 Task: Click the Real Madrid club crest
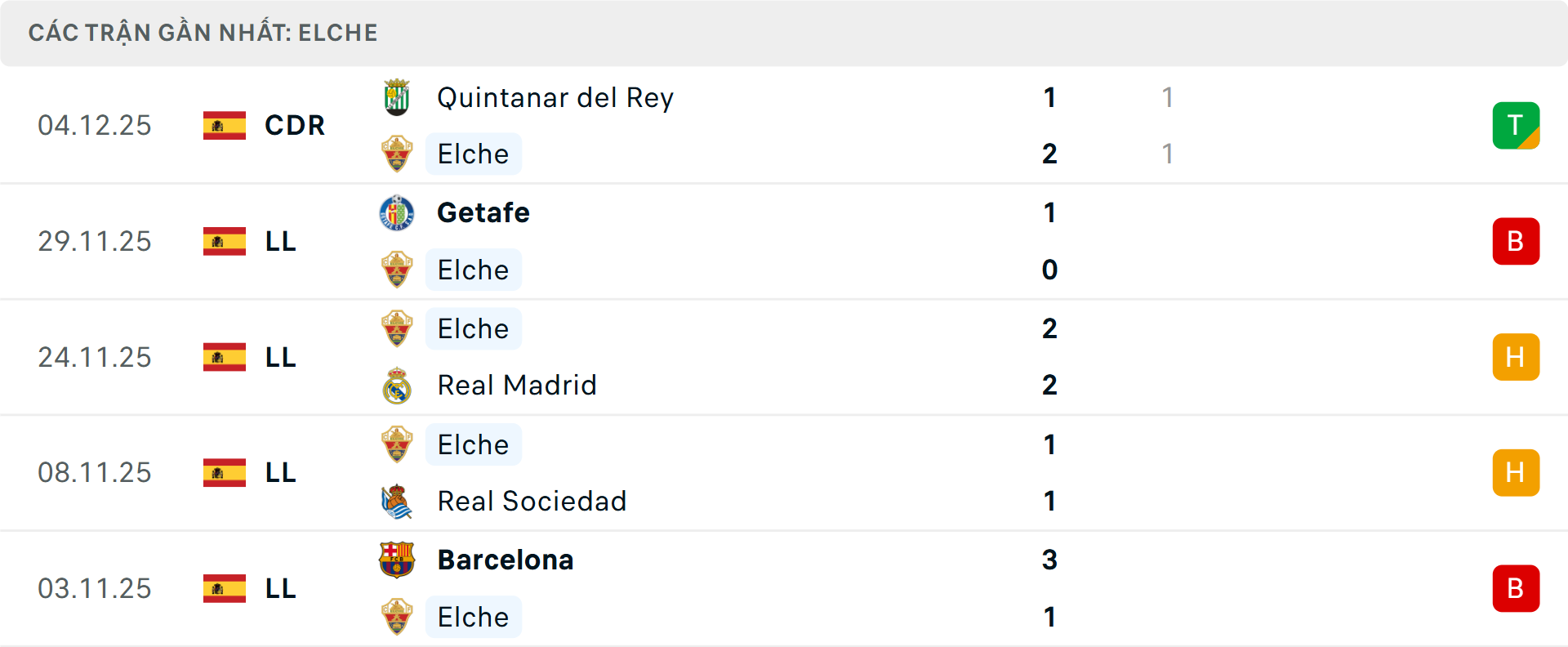pos(397,386)
